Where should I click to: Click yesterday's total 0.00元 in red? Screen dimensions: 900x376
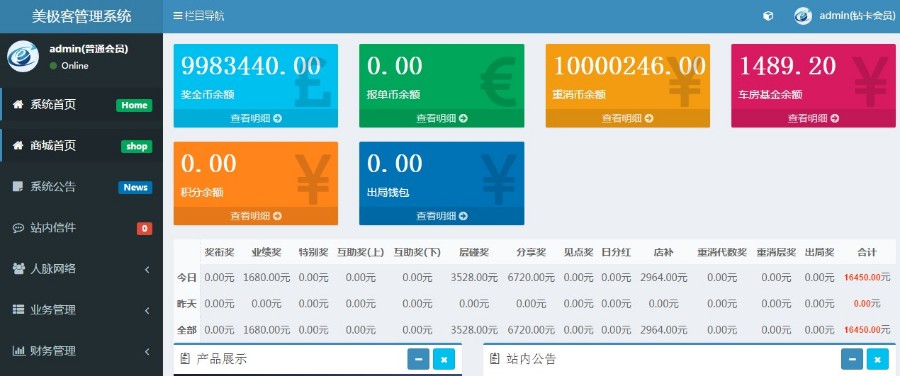point(867,304)
